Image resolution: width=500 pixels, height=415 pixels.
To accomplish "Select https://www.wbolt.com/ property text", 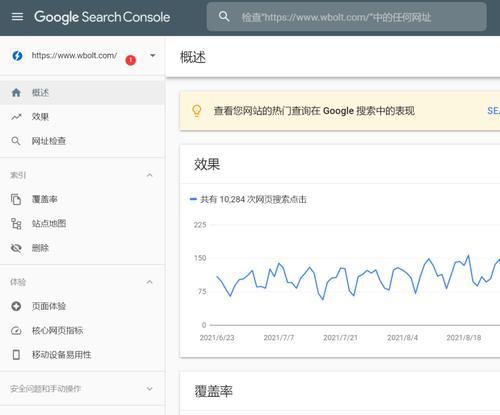I will [x=74, y=55].
